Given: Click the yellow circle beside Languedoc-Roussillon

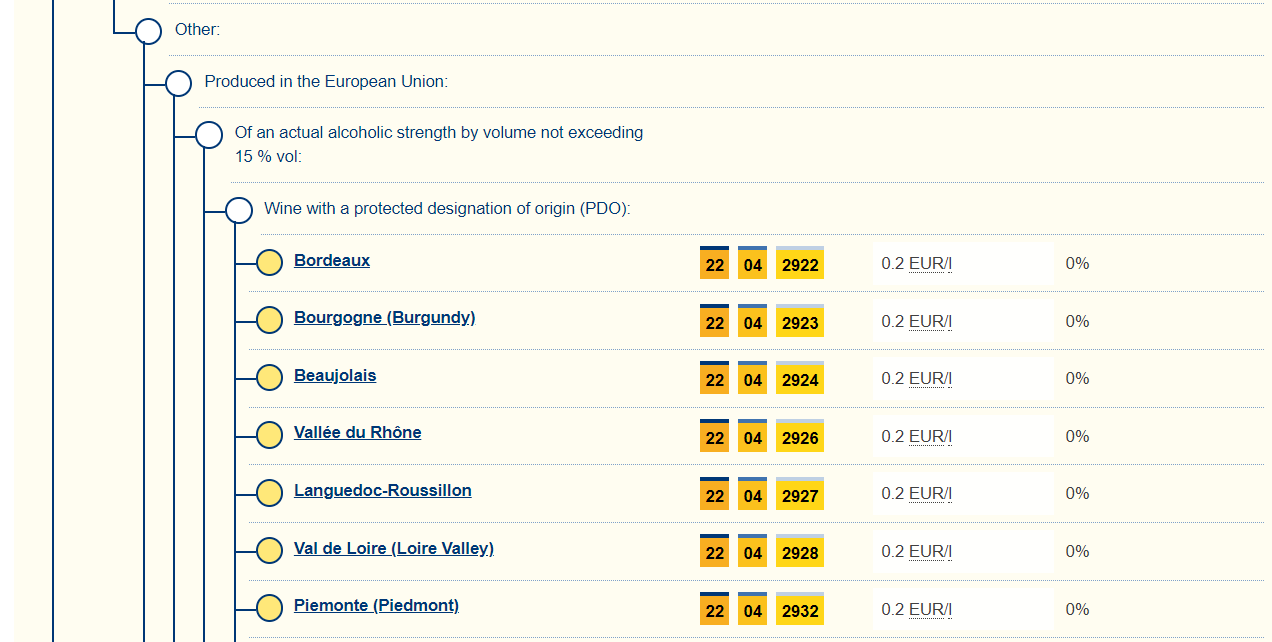Looking at the screenshot, I should (x=269, y=493).
